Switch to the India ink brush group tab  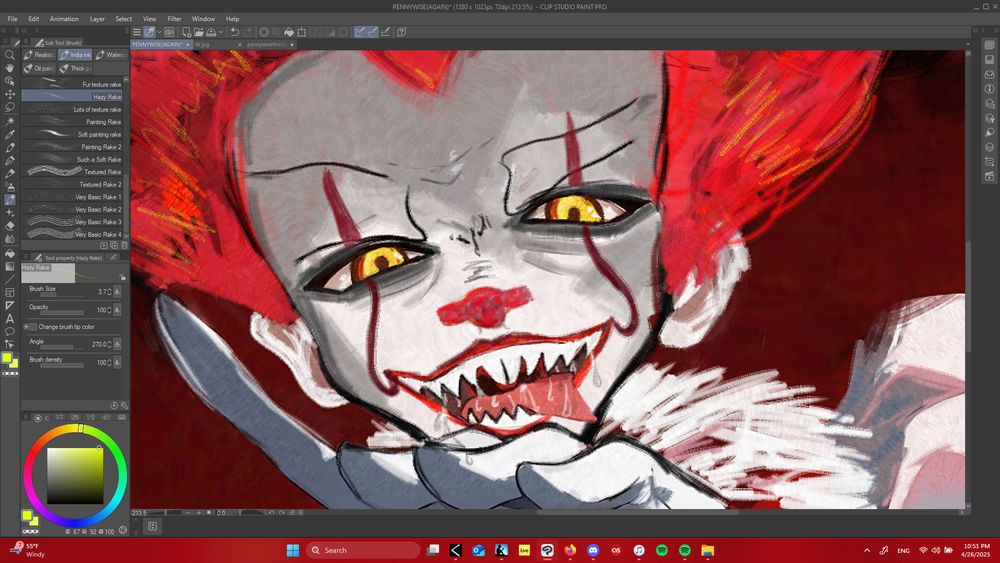click(x=75, y=55)
